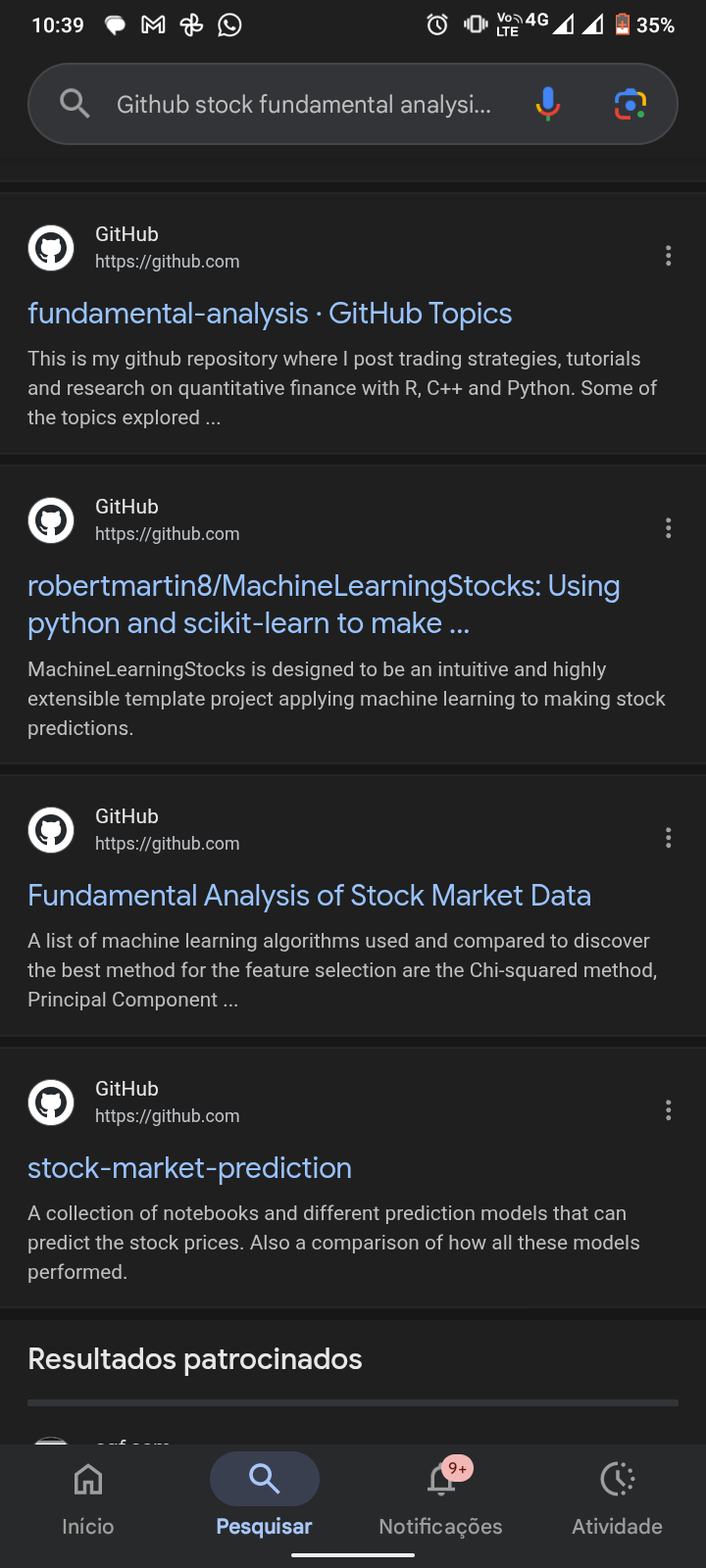This screenshot has width=706, height=1568.
Task: Open options for fundamental-analysis GitHub Topics result
Action: coord(668,256)
